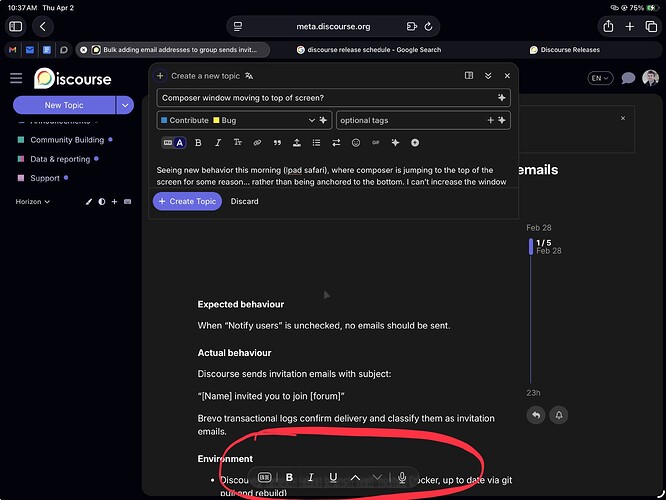Open Community Building category

pos(65,140)
